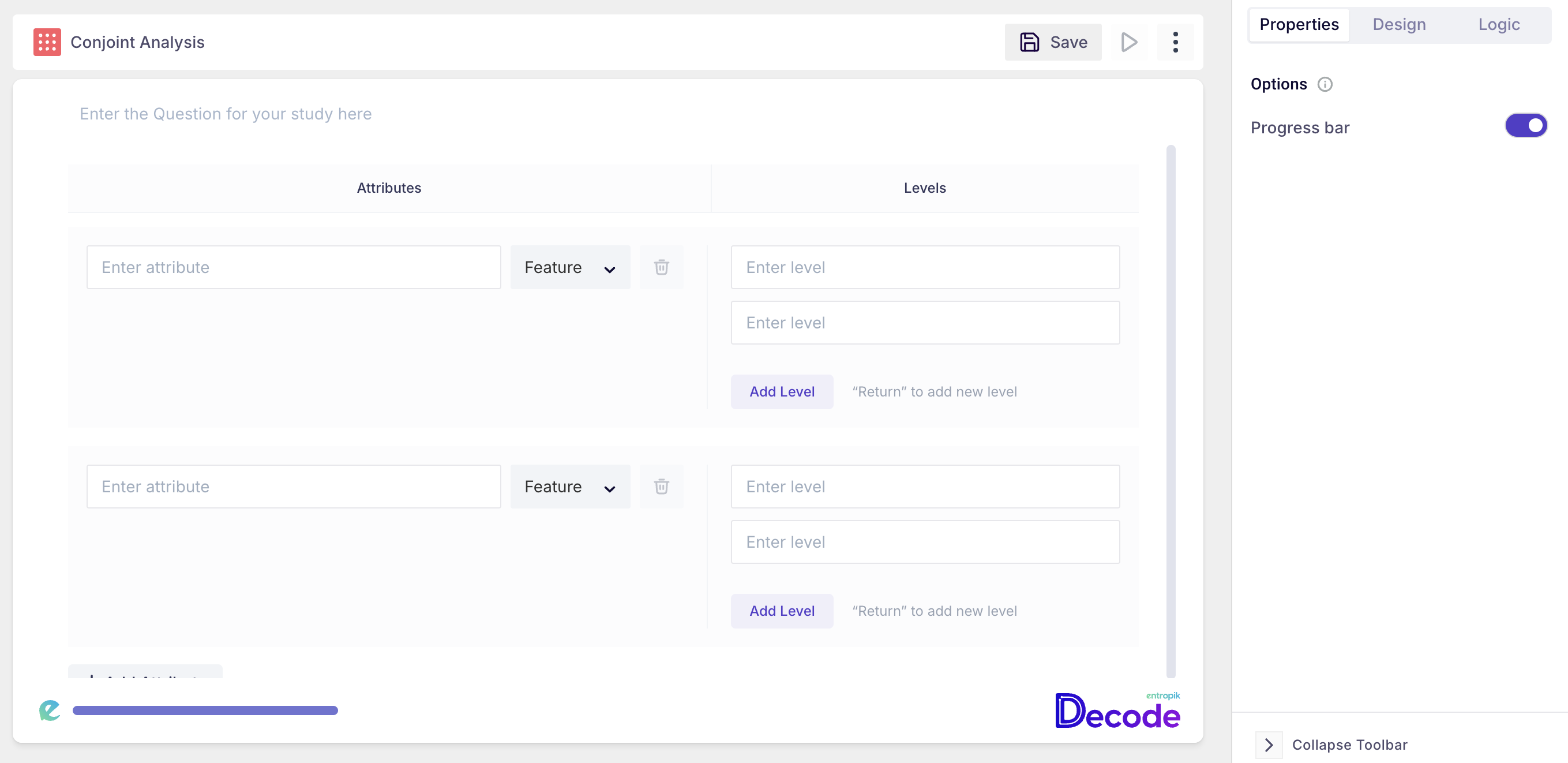Image resolution: width=1568 pixels, height=763 pixels.
Task: Switch to the Design tab
Action: click(x=1399, y=24)
